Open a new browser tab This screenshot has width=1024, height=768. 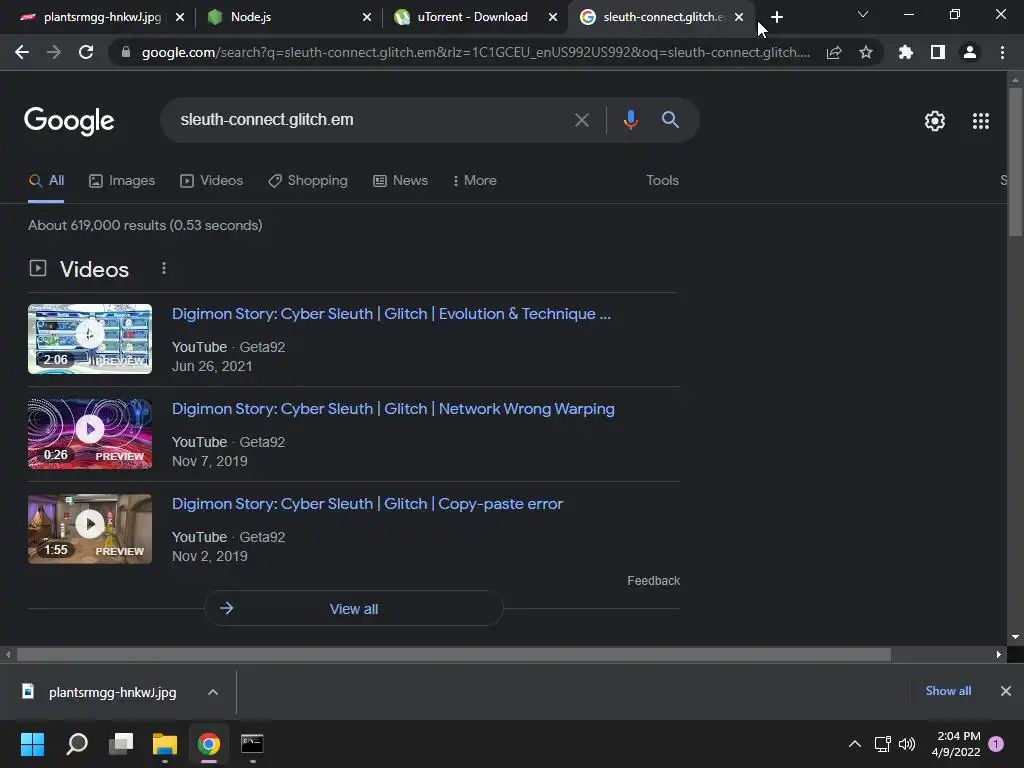(x=776, y=17)
